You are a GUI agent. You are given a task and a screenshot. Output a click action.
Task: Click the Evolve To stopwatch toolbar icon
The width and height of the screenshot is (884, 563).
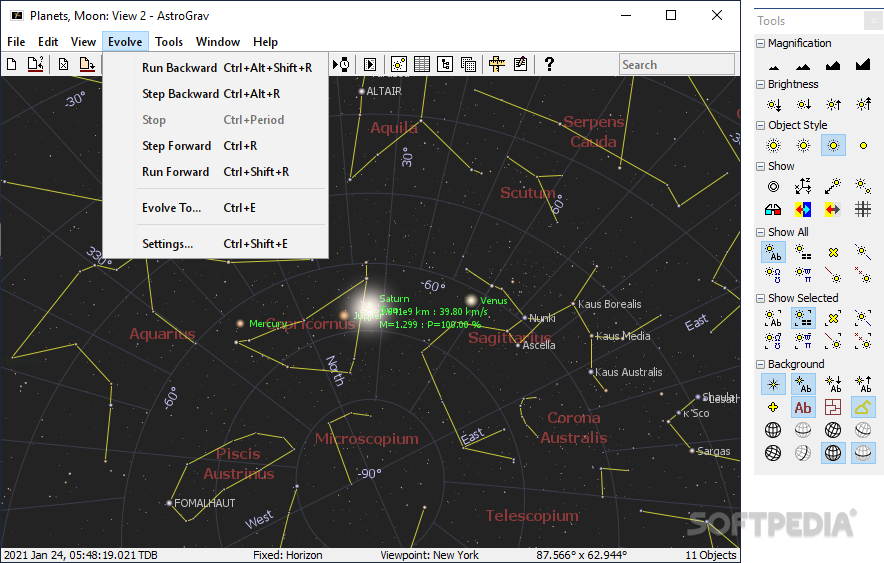pos(341,64)
